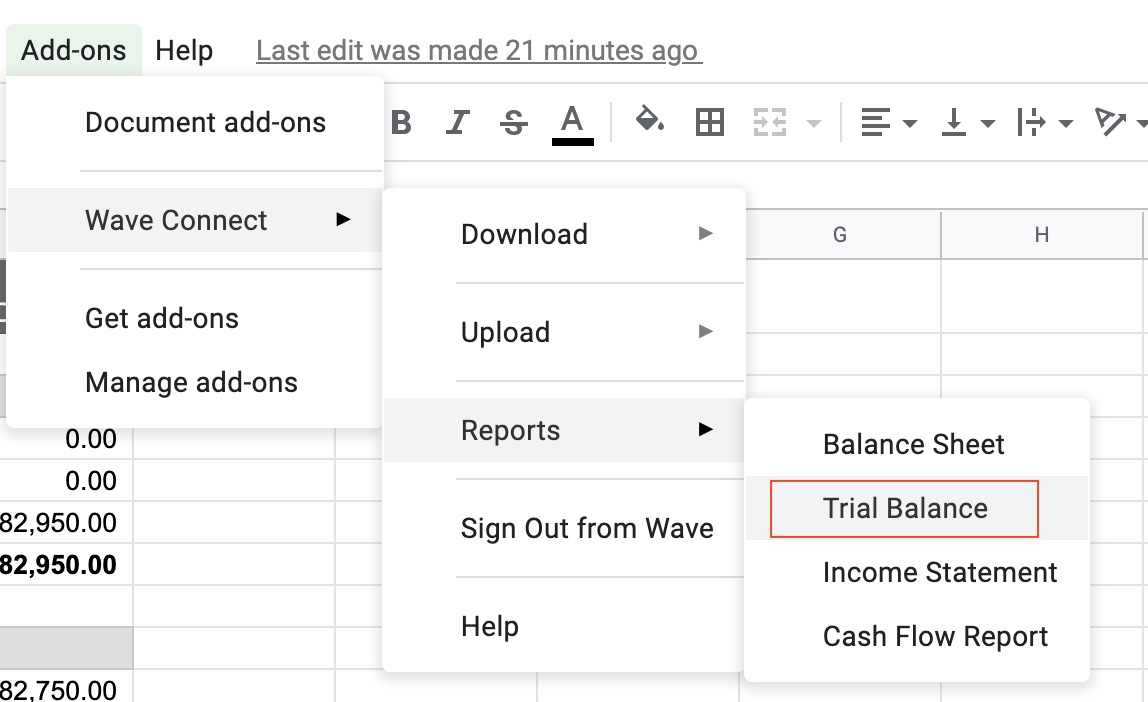Open the Add-ons menu
Viewport: 1148px width, 702px height.
71,49
